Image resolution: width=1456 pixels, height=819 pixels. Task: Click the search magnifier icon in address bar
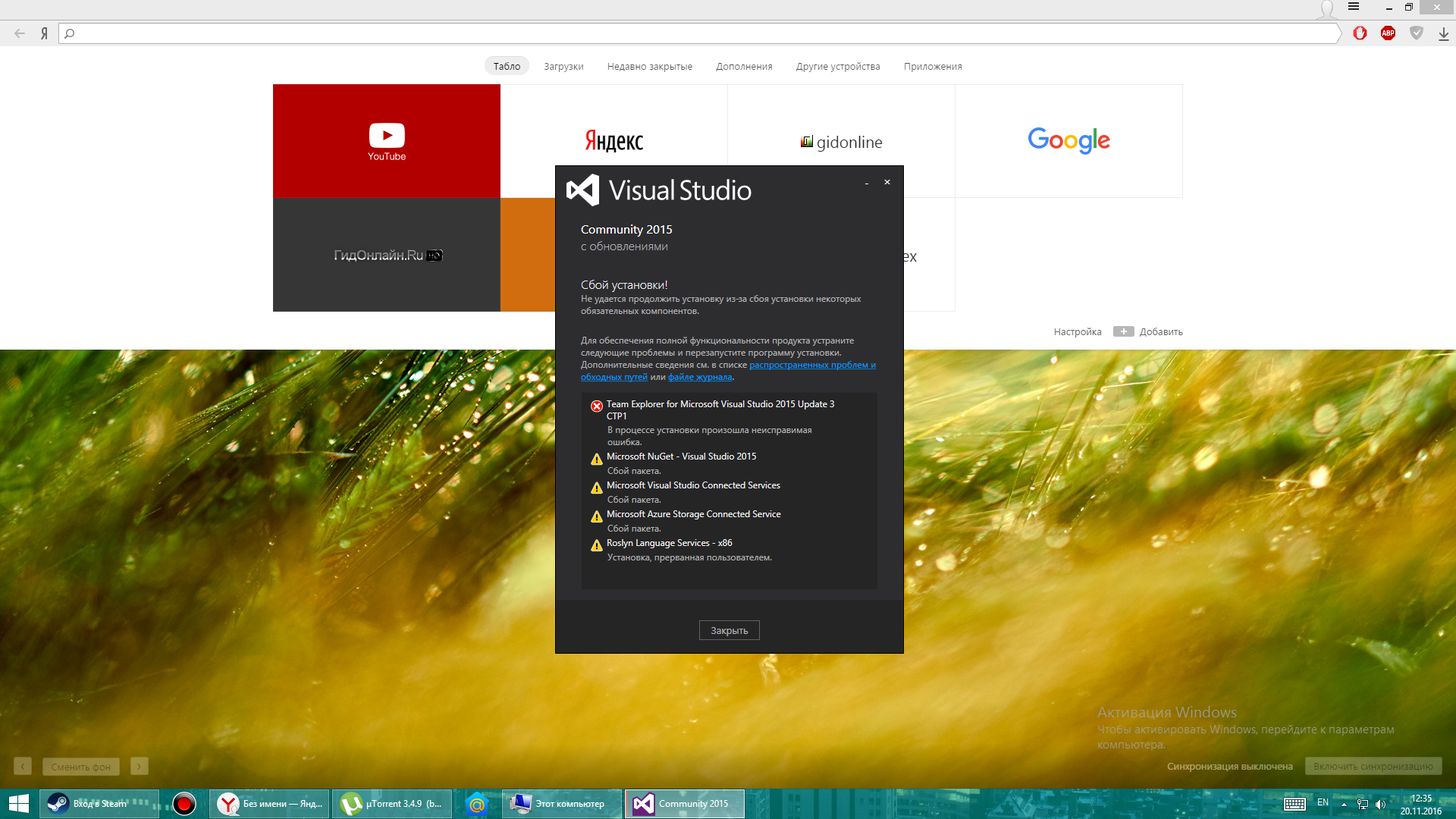tap(70, 33)
